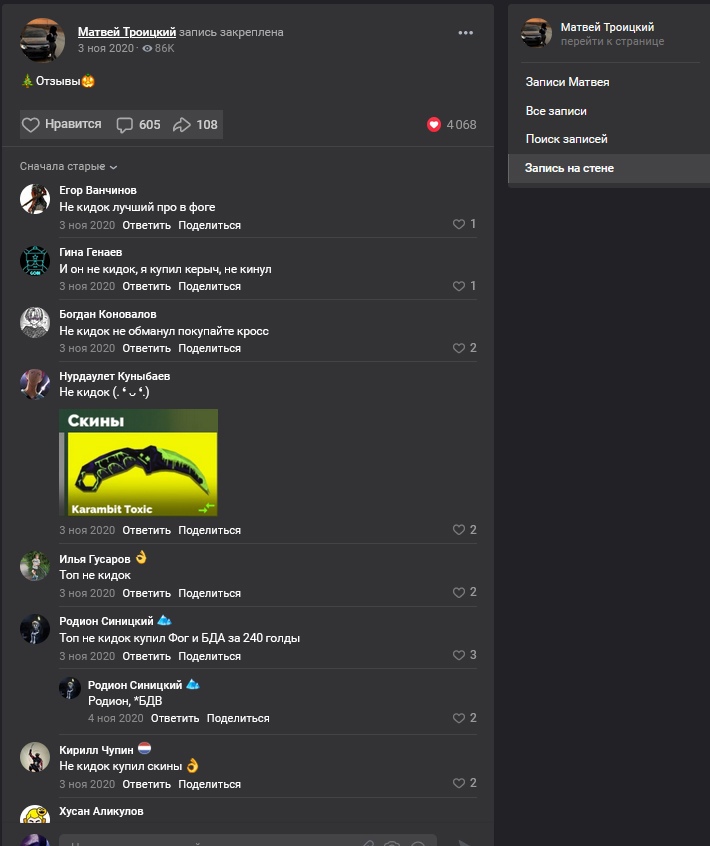Click Гина Генаев's profile avatar

[35, 260]
